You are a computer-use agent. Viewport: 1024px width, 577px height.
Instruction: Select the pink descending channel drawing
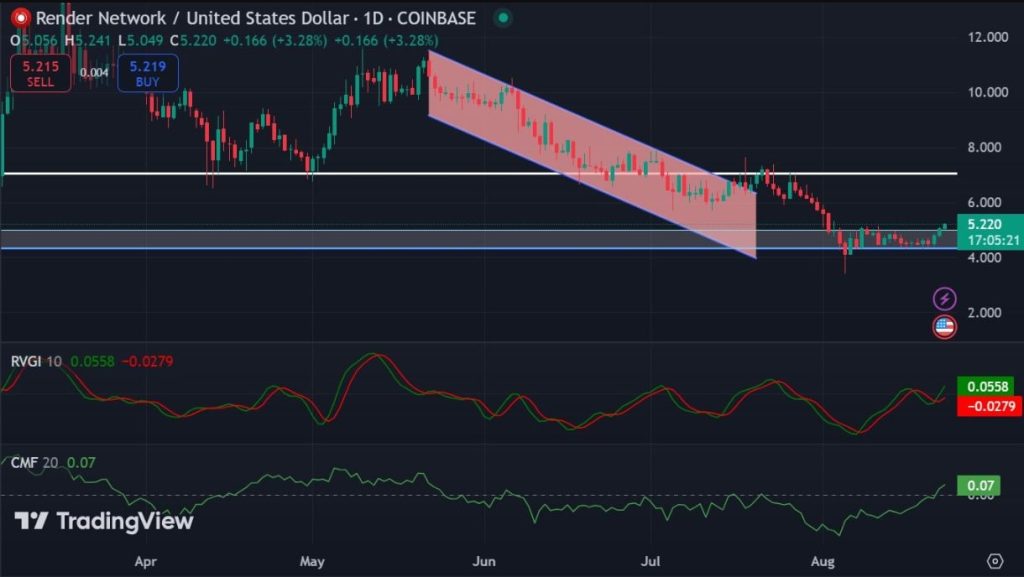point(592,154)
